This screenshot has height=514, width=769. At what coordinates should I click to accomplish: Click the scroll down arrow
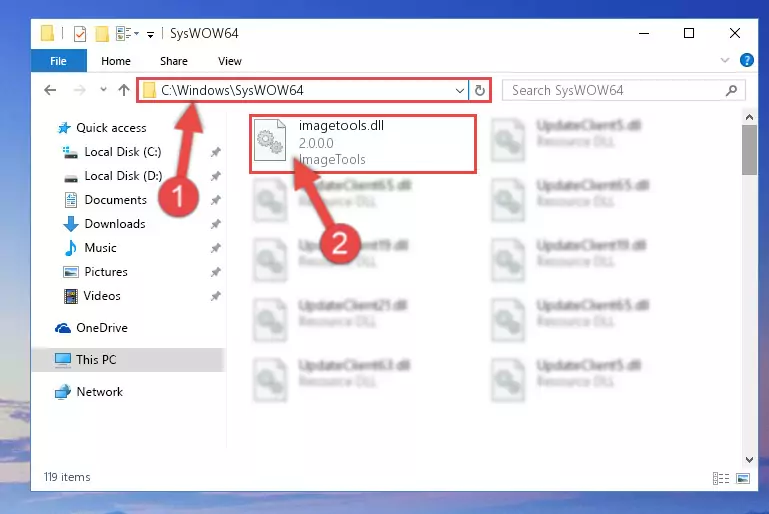click(749, 460)
